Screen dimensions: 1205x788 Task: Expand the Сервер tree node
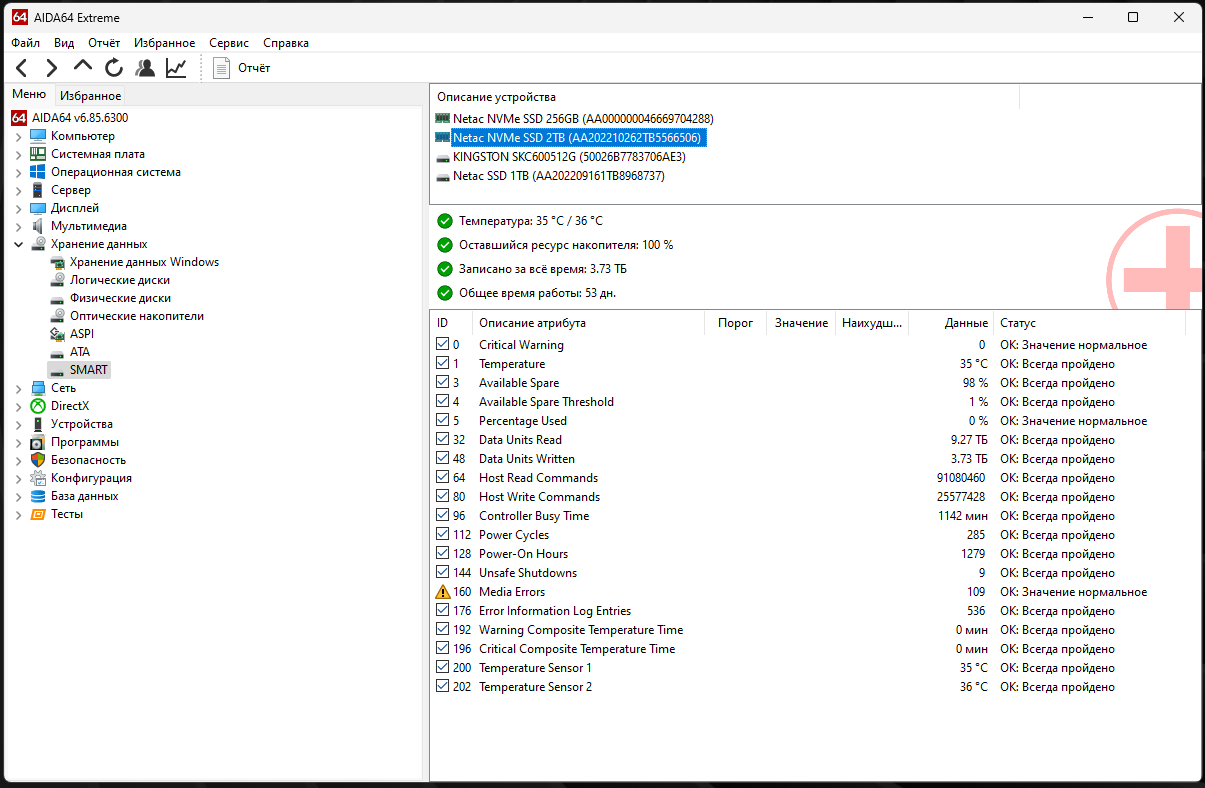click(x=18, y=190)
